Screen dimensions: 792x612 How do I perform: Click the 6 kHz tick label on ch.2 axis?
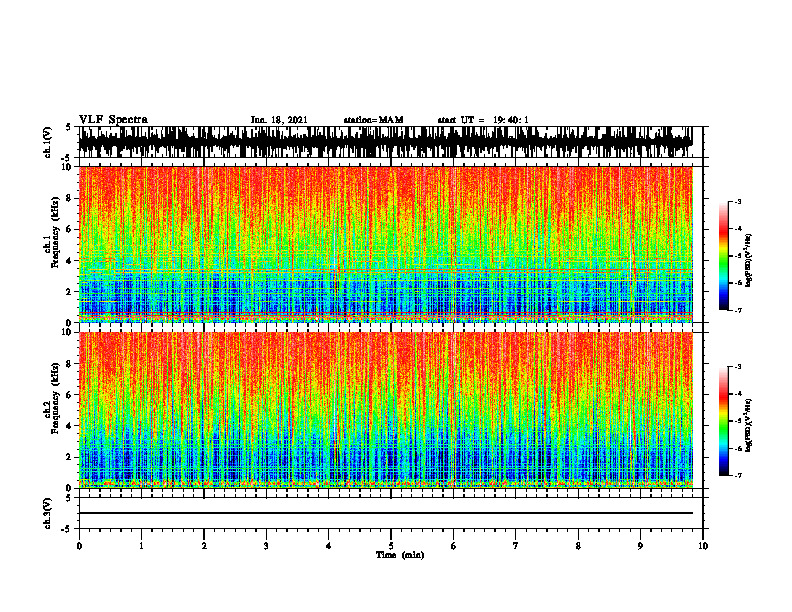tap(70, 395)
